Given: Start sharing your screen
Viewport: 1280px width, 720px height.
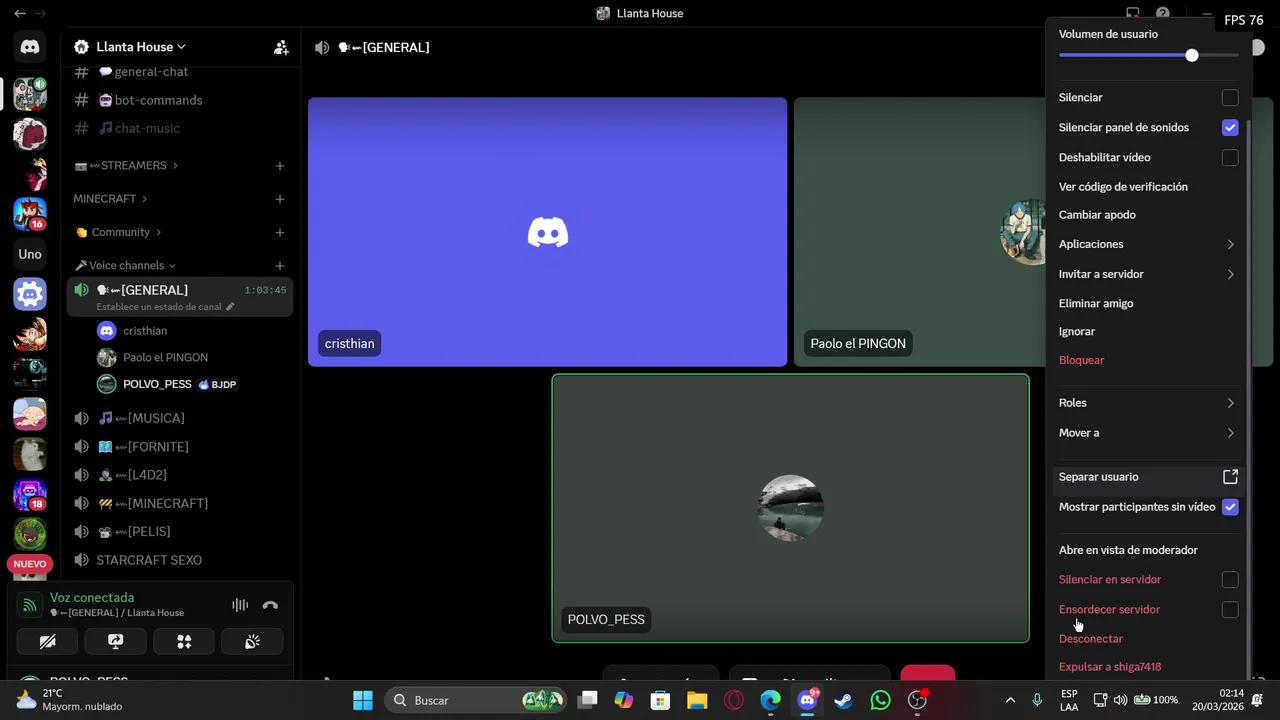Looking at the screenshot, I should click(x=115, y=641).
